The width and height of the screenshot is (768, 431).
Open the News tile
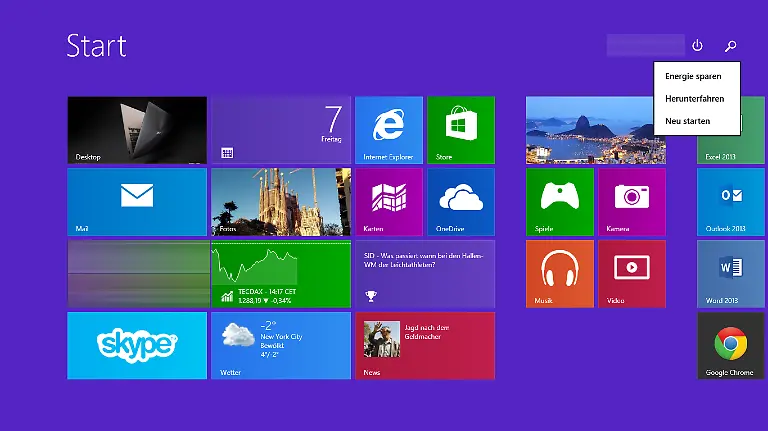[425, 346]
